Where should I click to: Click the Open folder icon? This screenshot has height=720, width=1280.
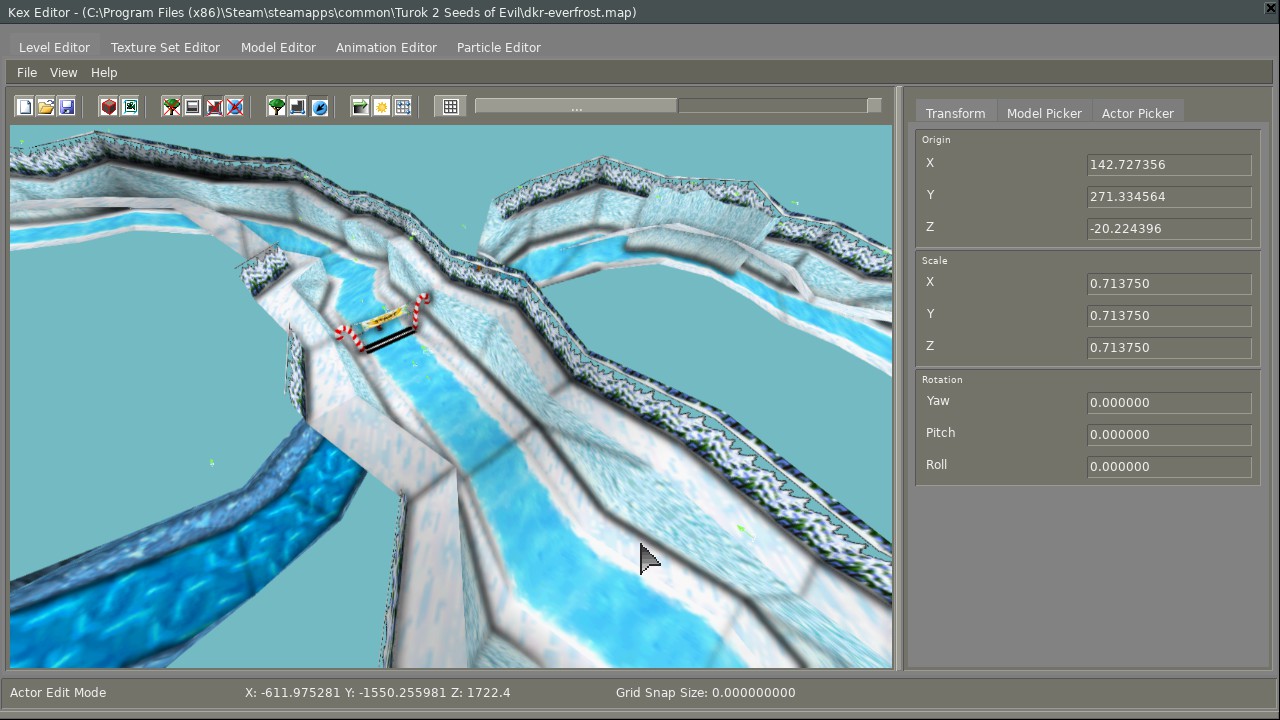(x=46, y=107)
